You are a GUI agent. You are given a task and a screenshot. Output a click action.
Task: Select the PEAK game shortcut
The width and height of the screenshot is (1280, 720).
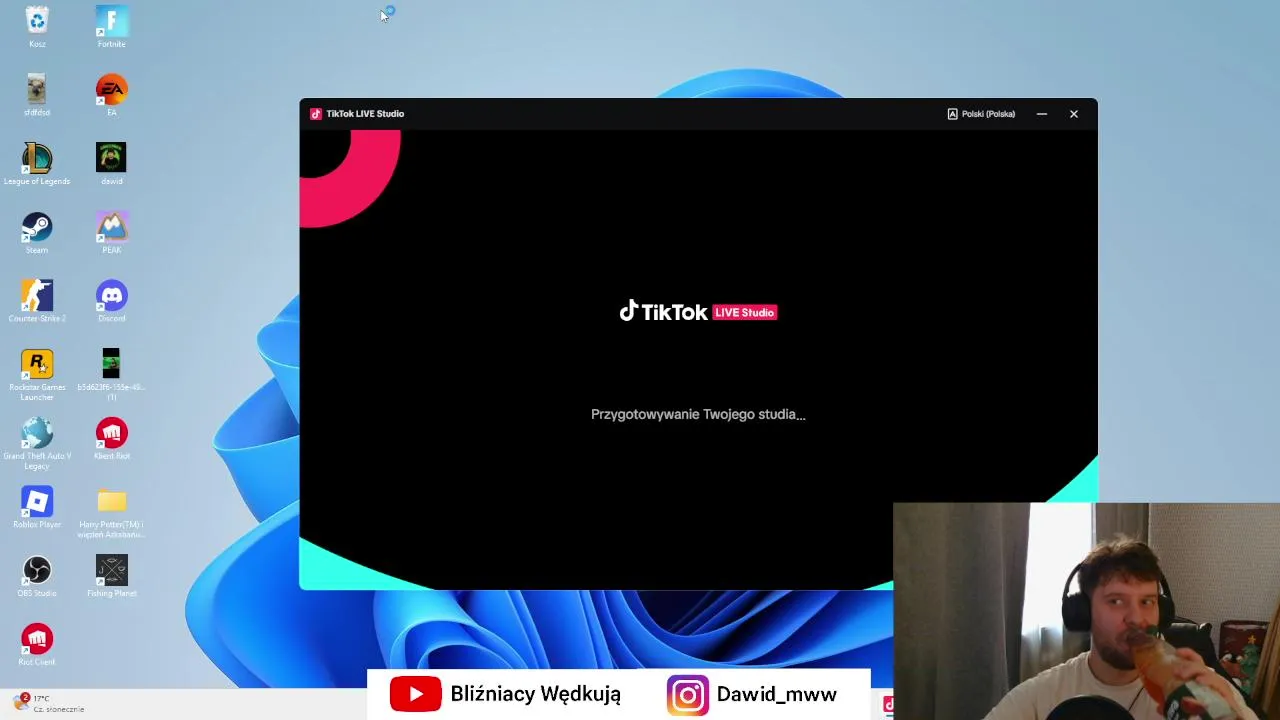[111, 233]
